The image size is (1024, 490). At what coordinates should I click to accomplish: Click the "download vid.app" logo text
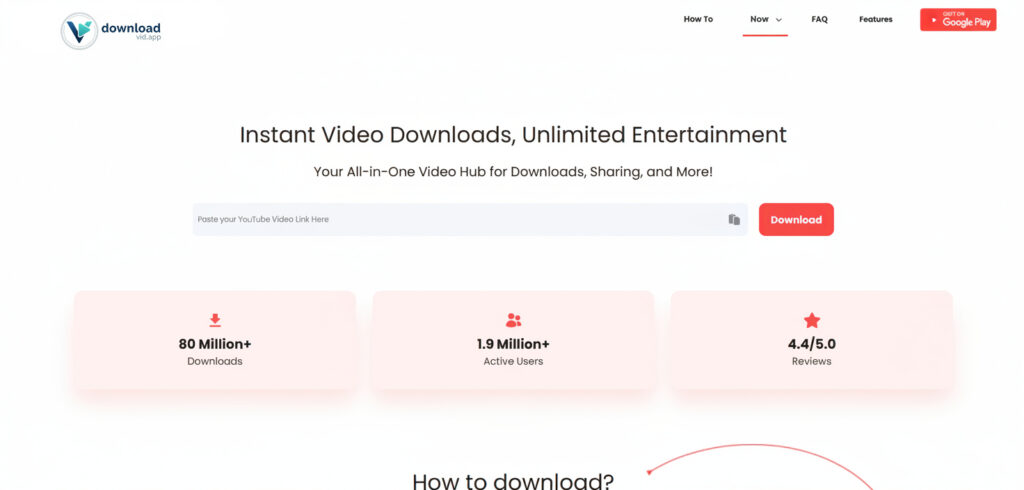130,31
